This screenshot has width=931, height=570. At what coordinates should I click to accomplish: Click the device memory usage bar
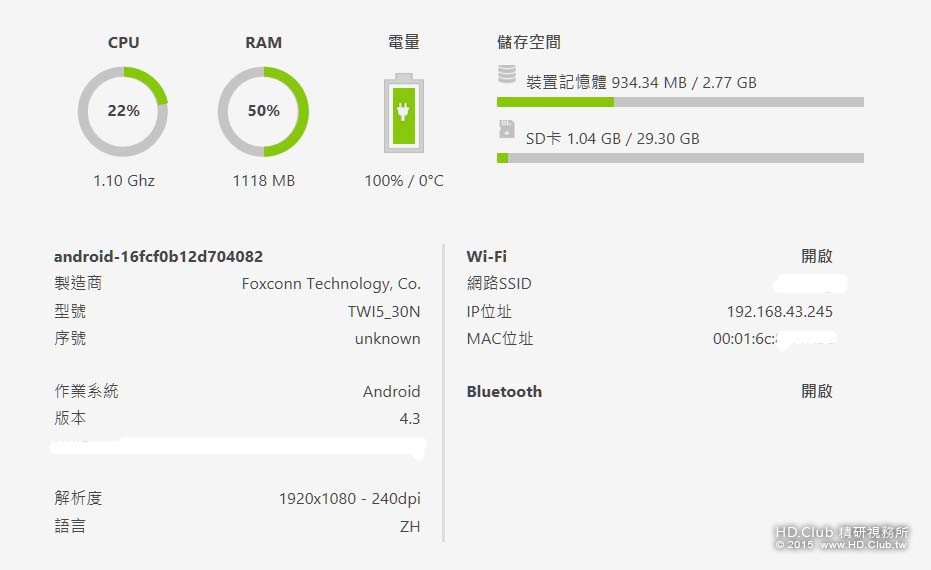(680, 102)
